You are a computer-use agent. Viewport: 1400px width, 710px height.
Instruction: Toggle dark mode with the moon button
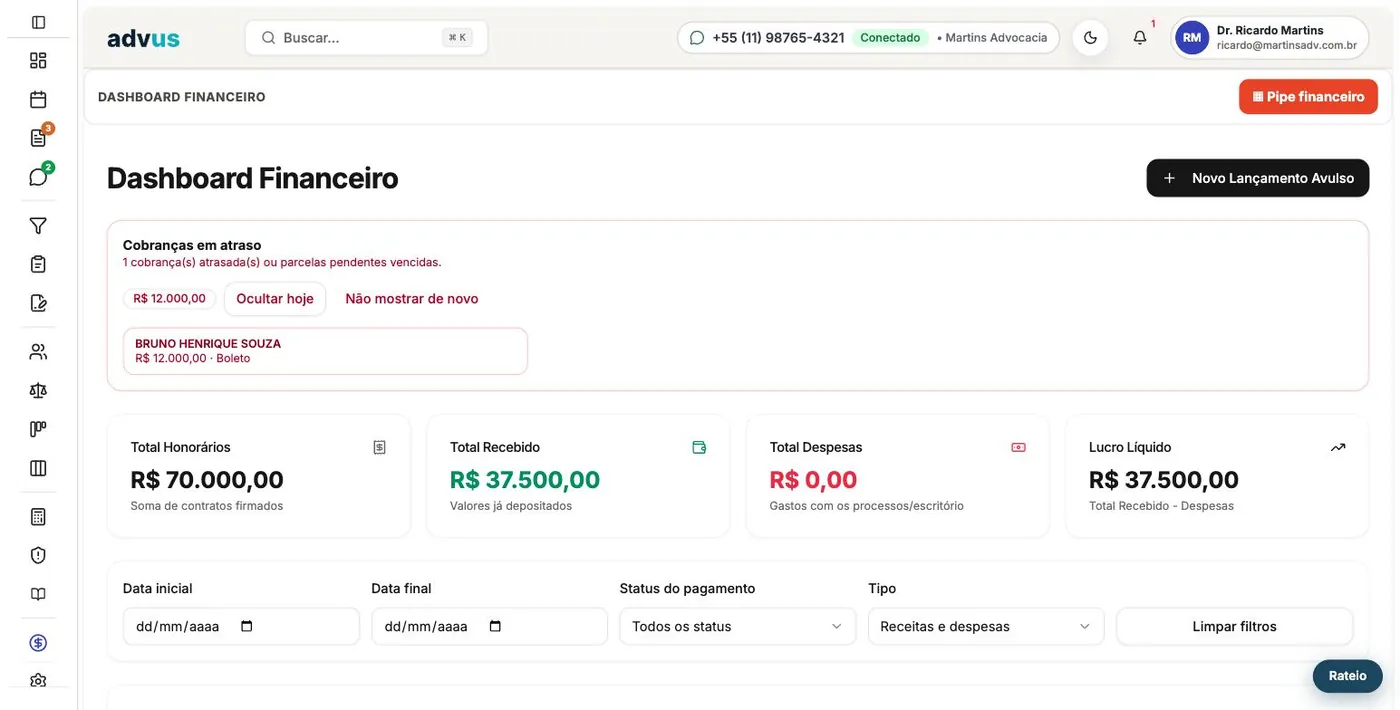(1090, 38)
